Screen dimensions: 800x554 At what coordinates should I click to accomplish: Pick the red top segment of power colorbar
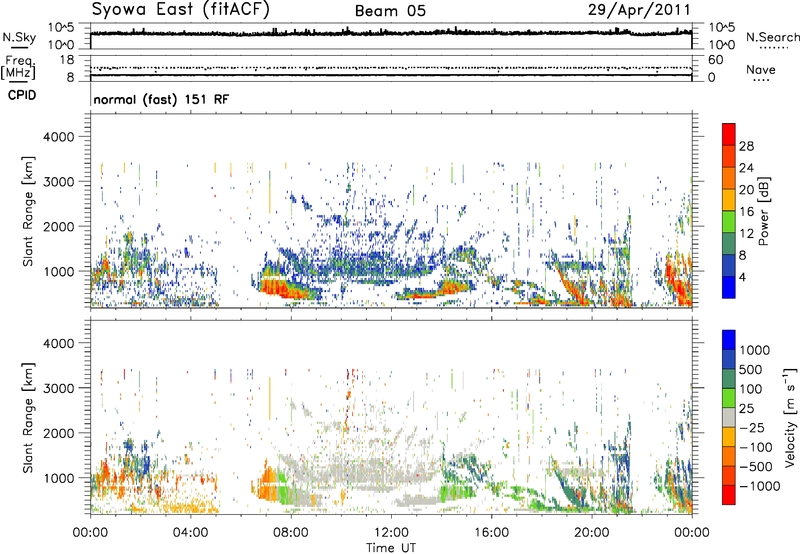[729, 134]
